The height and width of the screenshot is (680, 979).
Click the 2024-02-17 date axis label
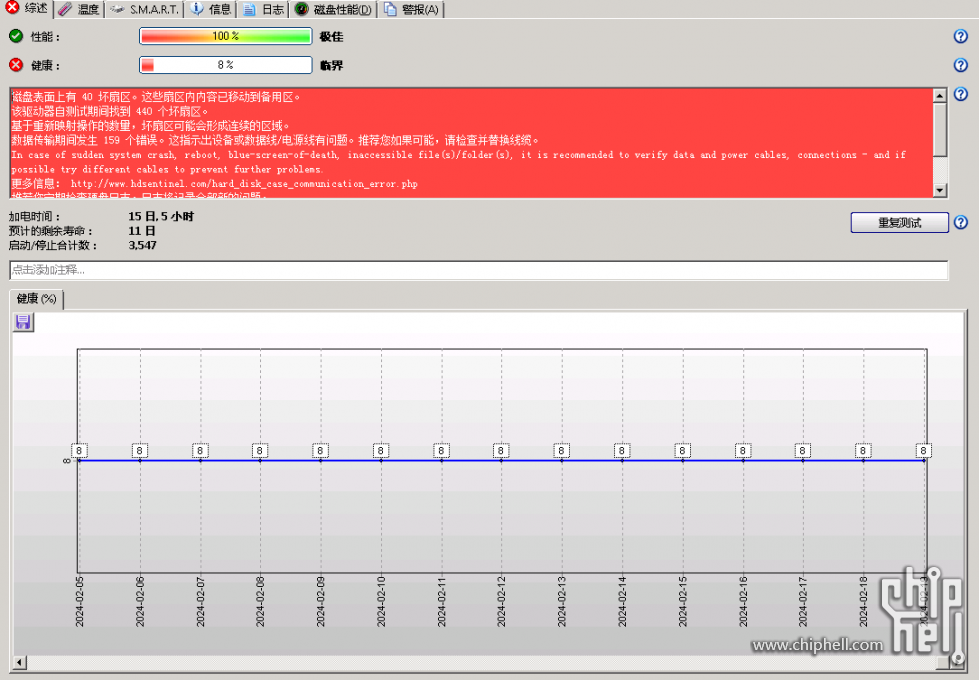tap(804, 601)
